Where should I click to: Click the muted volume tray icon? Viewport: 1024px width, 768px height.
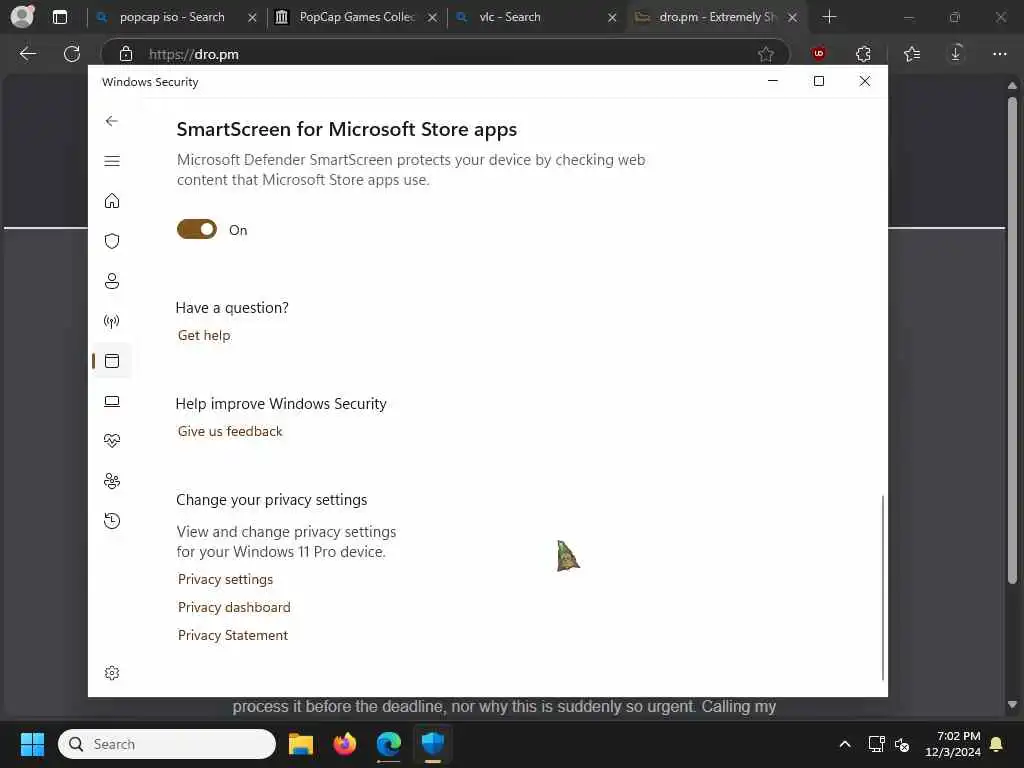[x=902, y=744]
